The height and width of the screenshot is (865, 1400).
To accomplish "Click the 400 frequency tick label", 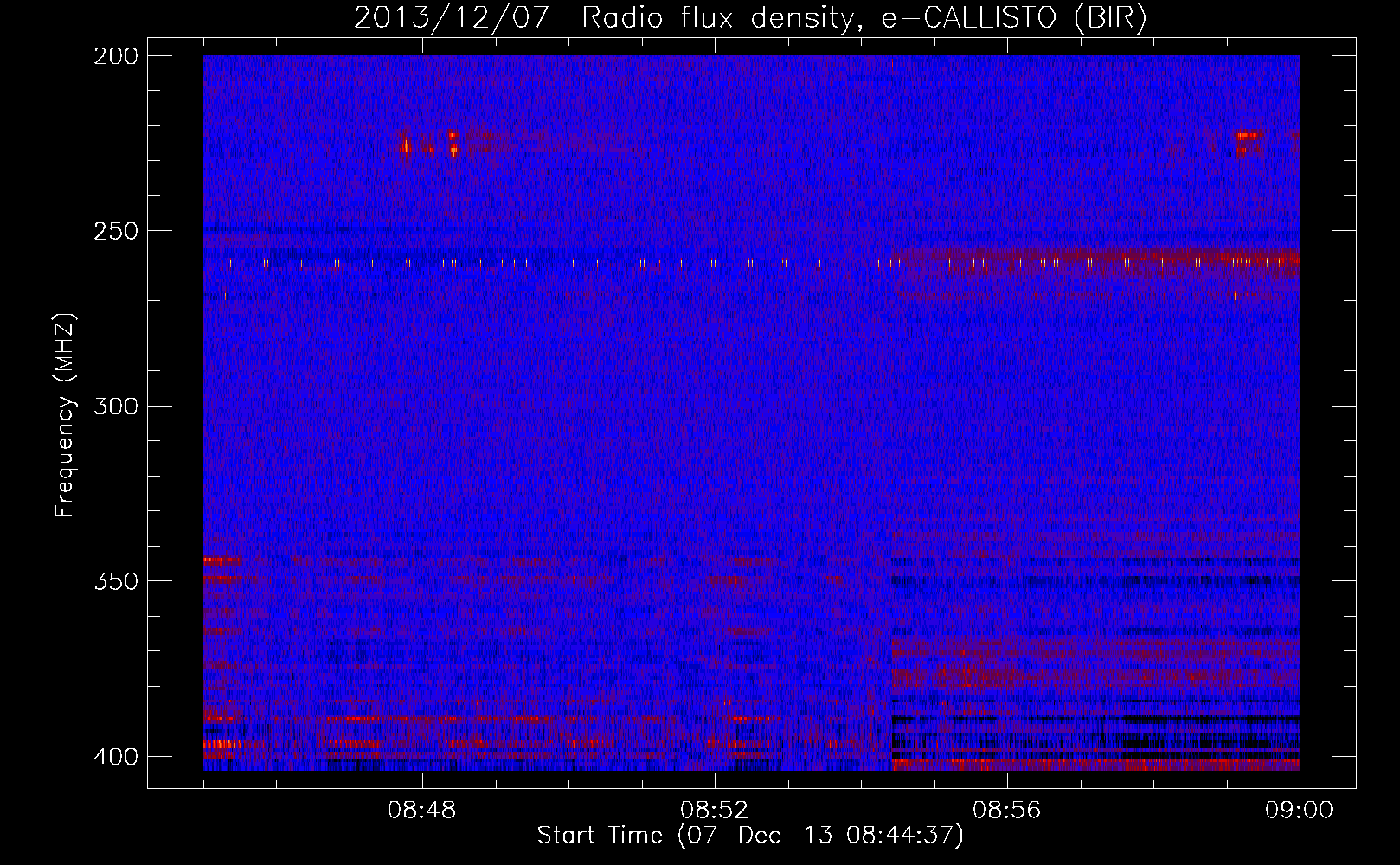I will [116, 757].
